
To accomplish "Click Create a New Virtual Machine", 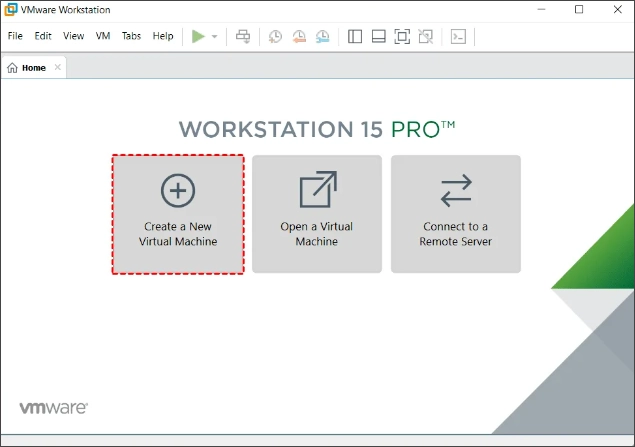I will pos(178,214).
